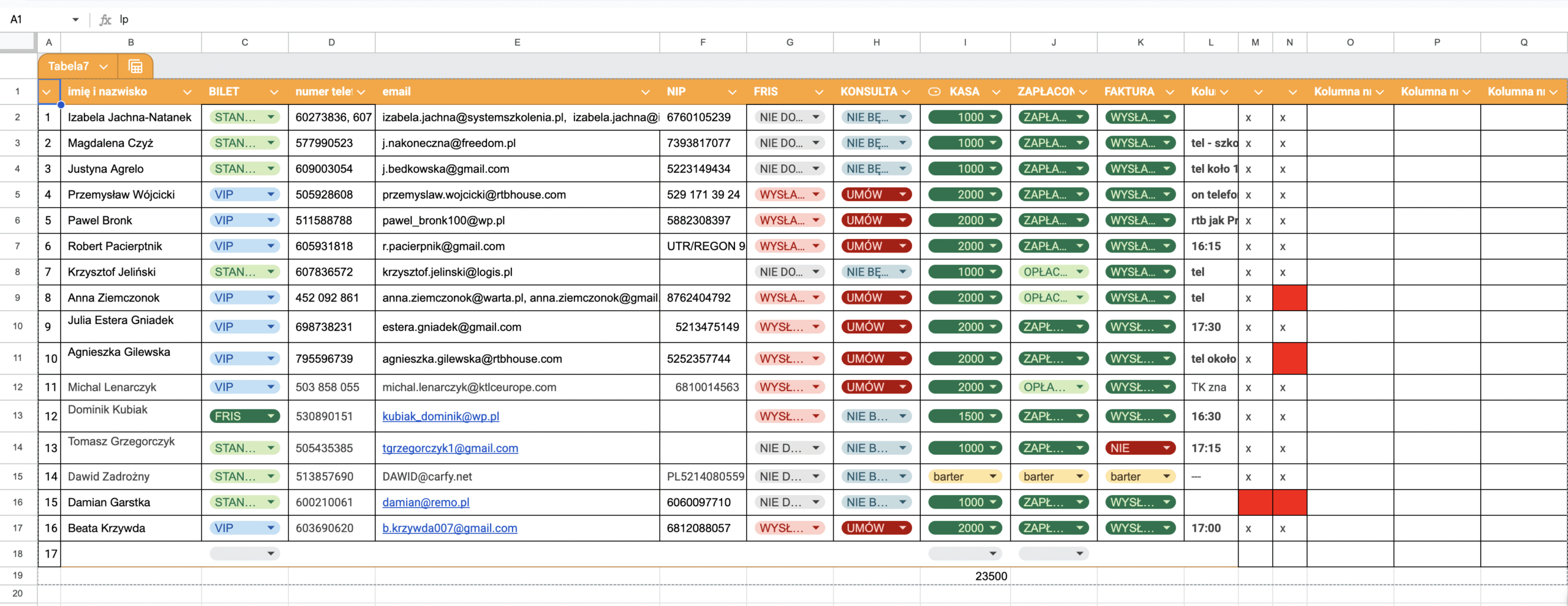Open the first Kolumna column header dropdown in column O
1568x606 pixels.
1379,92
